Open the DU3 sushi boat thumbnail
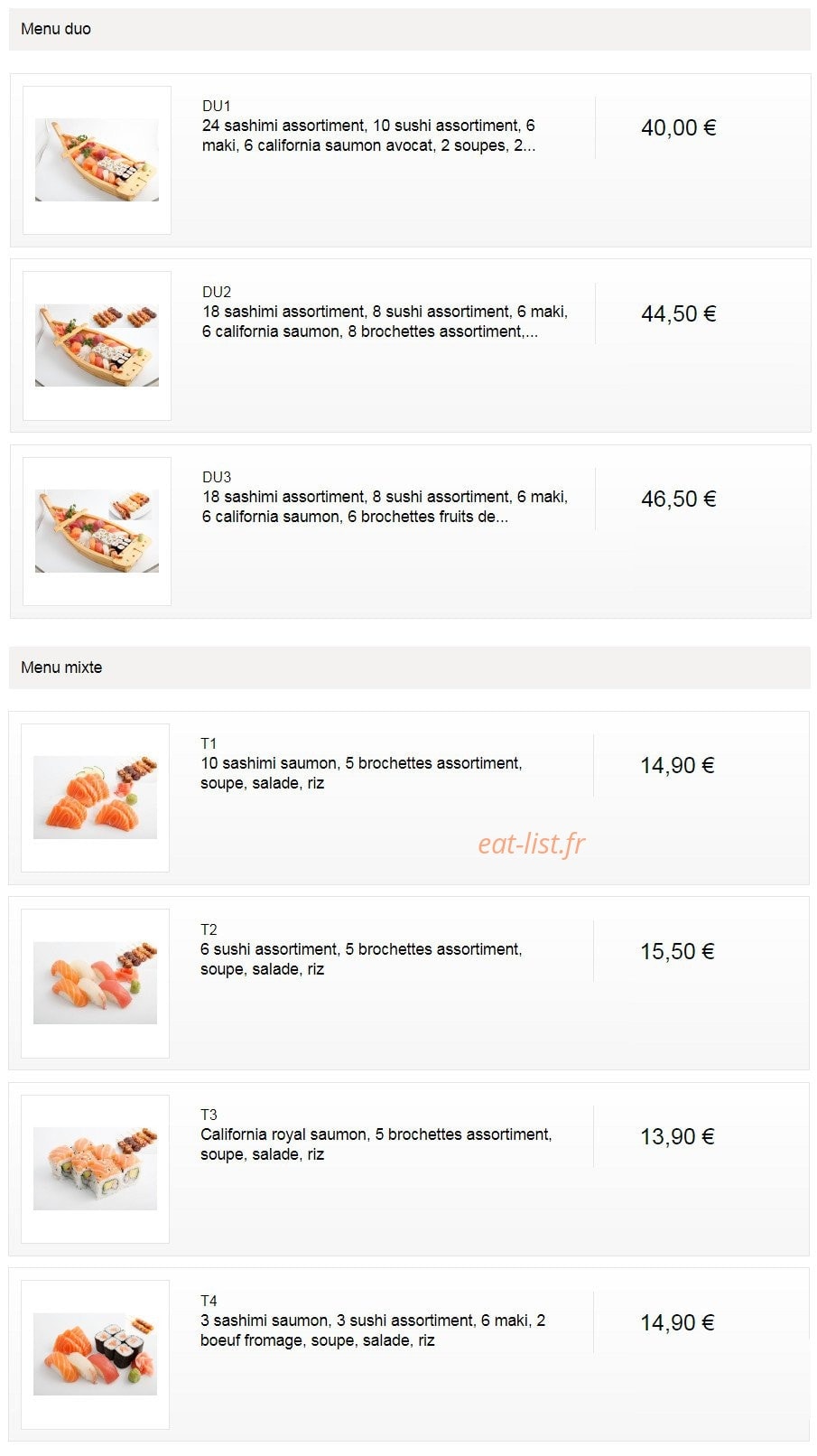The image size is (817, 1456). pos(97,531)
